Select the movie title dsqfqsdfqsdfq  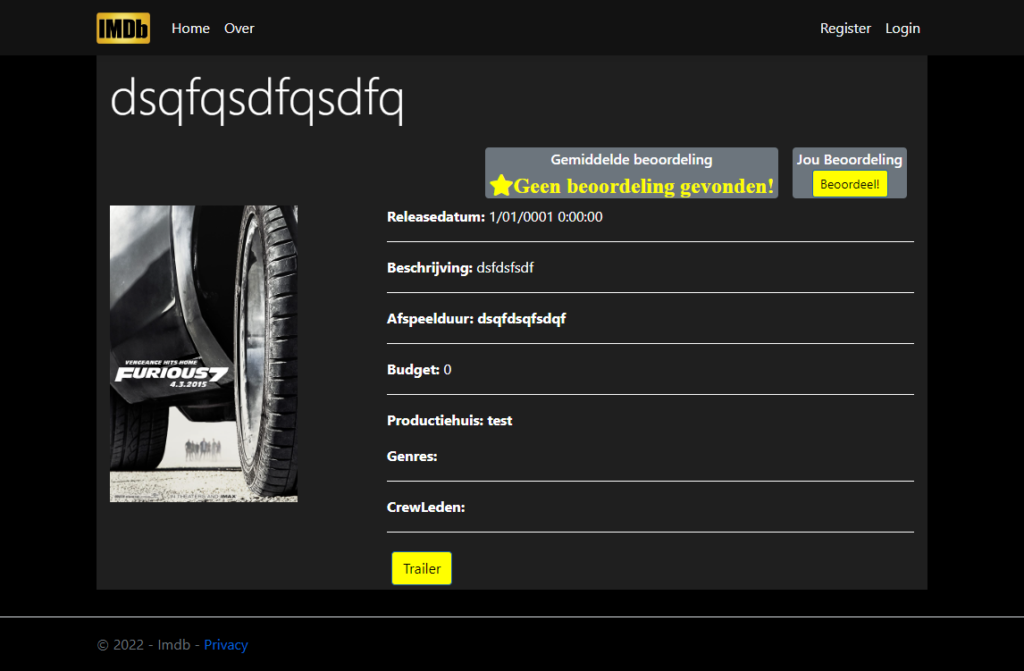point(257,99)
